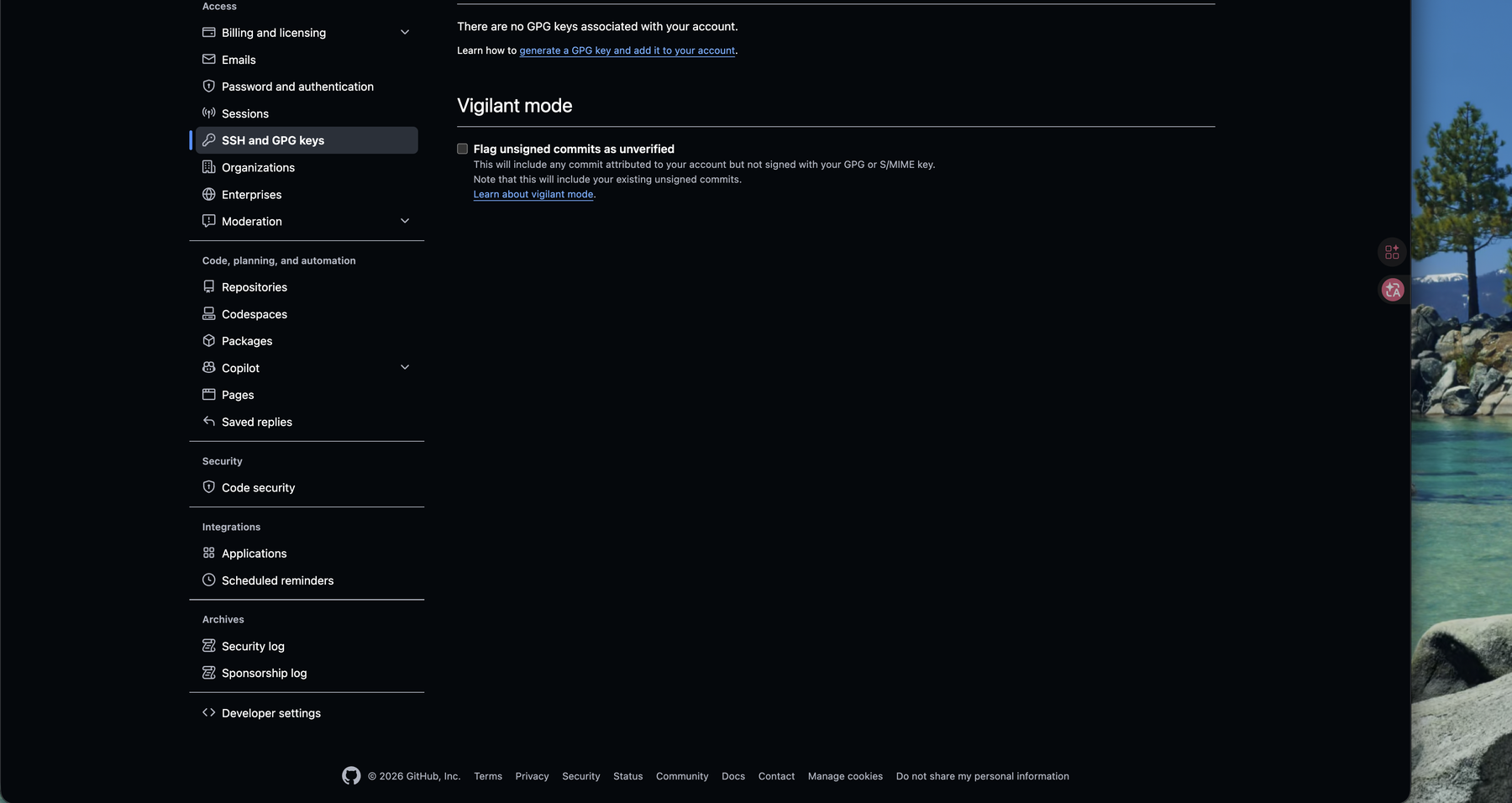Click the '© 2026 GitHub, Inc.' text

414,776
